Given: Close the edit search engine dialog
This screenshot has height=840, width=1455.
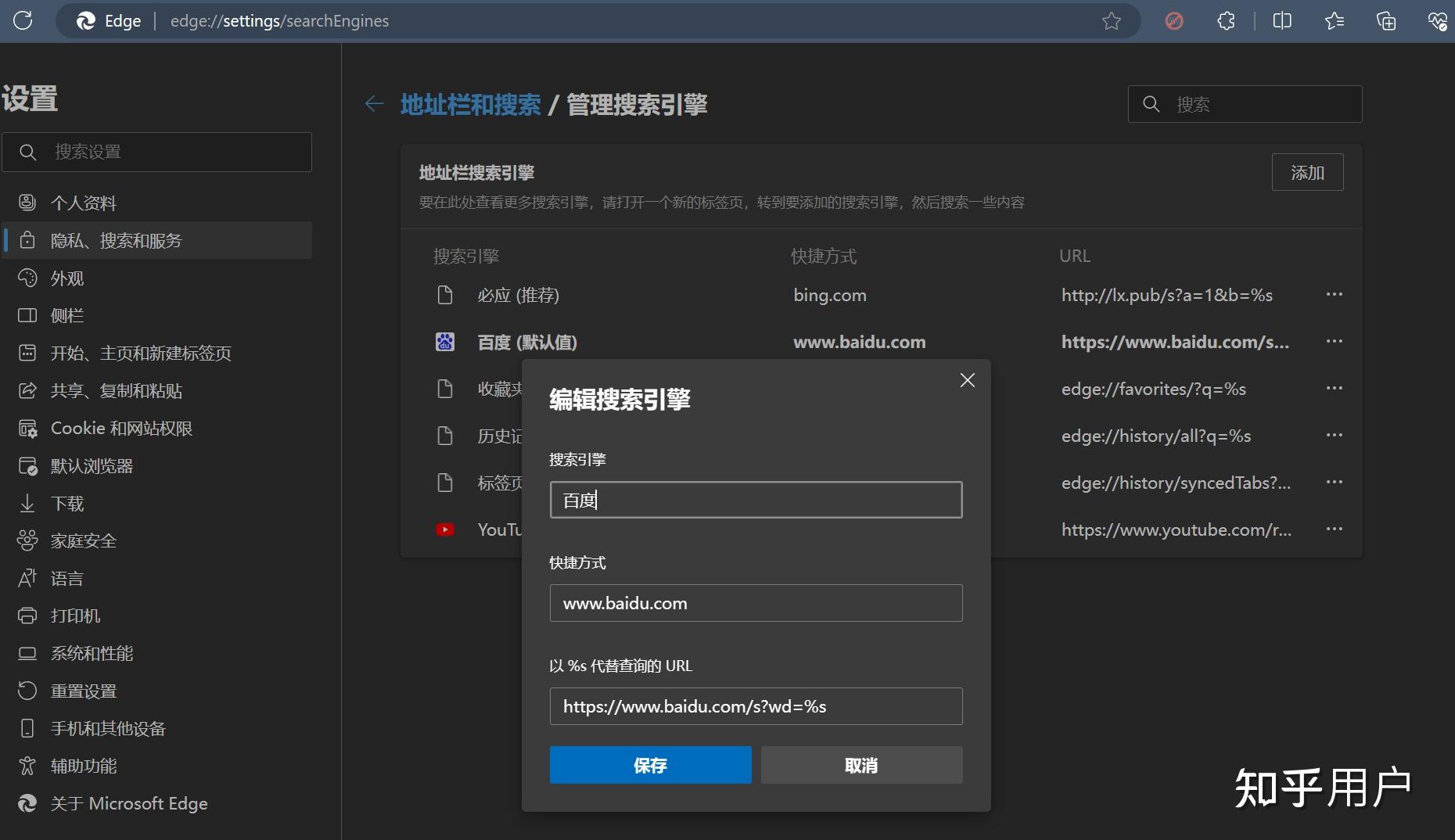Looking at the screenshot, I should [967, 380].
